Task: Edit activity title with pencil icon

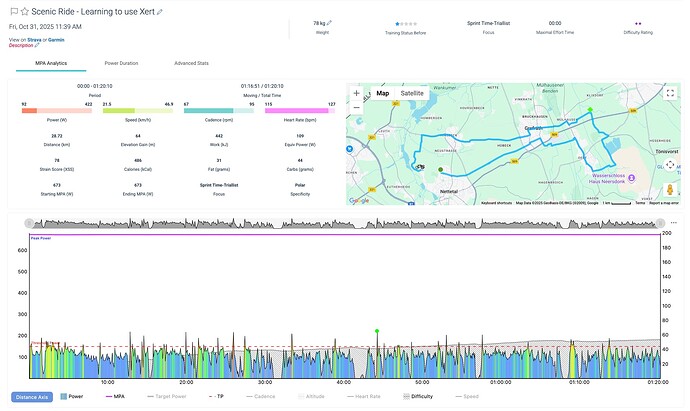Action: [x=160, y=11]
